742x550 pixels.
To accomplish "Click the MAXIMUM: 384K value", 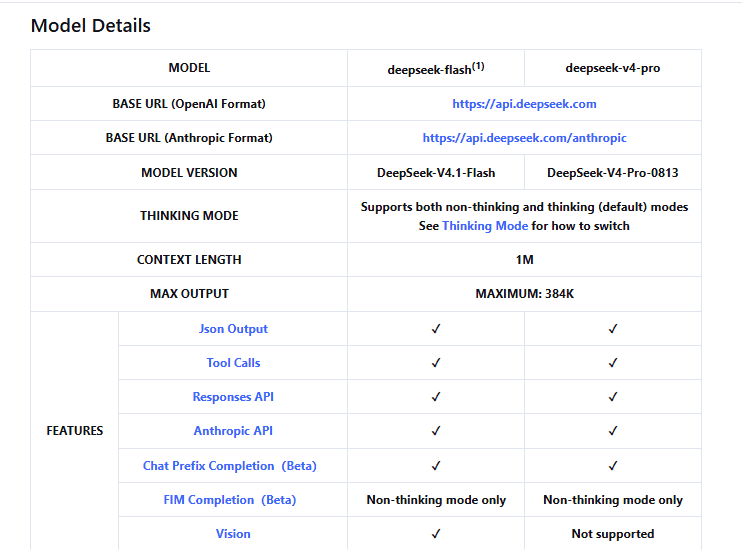I will click(x=524, y=293).
